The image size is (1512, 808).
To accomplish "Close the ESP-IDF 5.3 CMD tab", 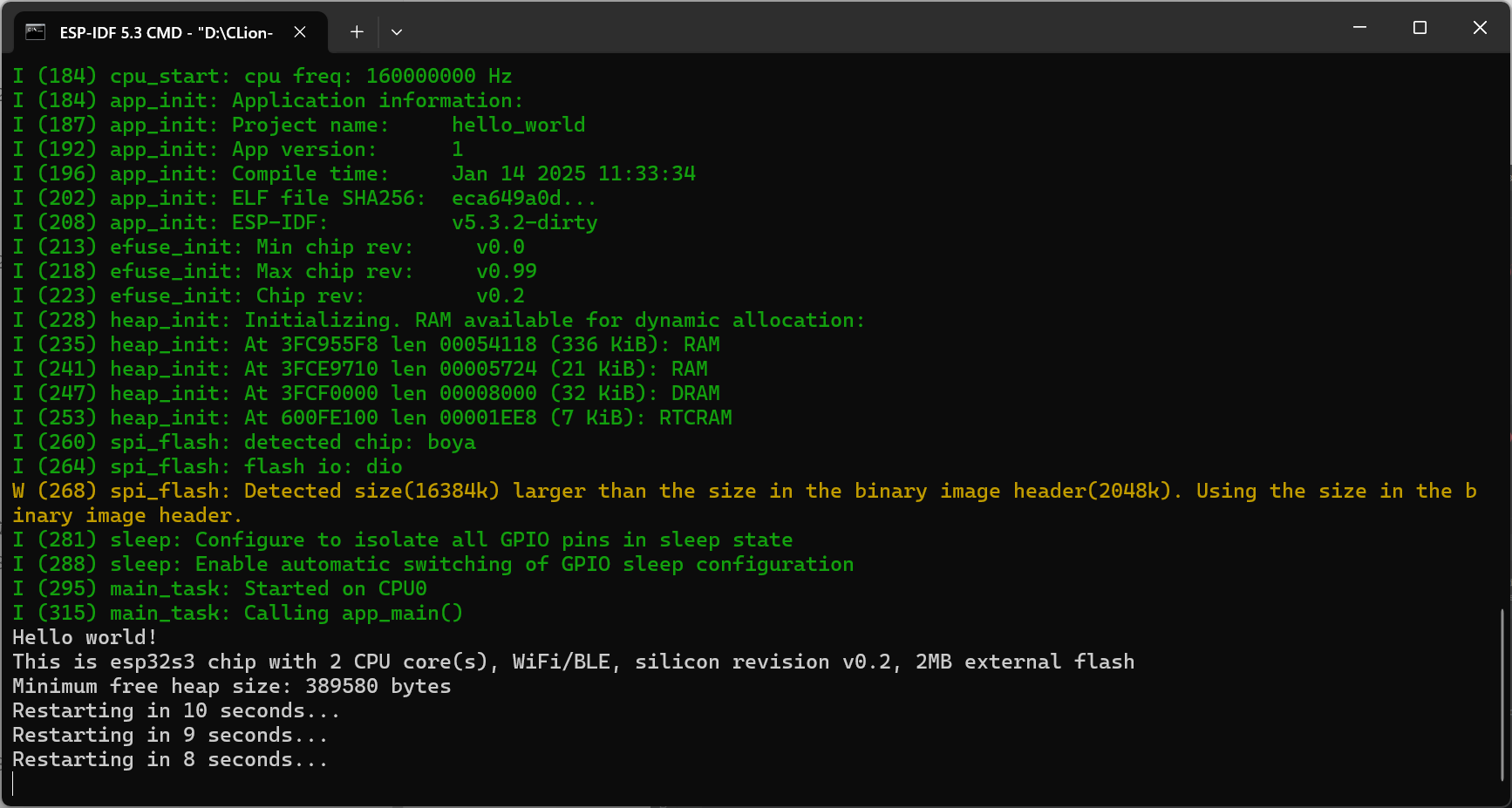I will point(300,32).
